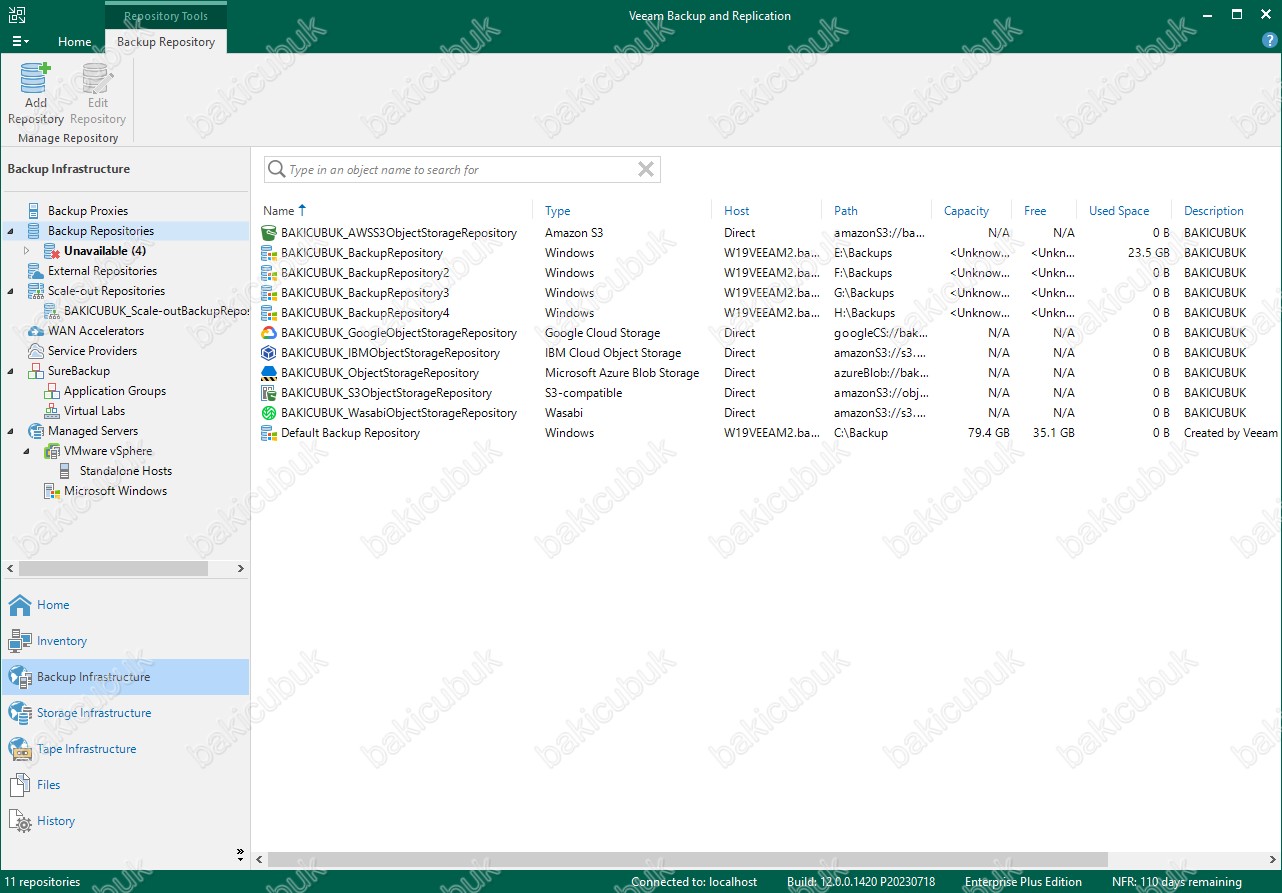Collapse the Scale-out Repositories node
This screenshot has width=1282, height=893.
pyautogui.click(x=10, y=291)
